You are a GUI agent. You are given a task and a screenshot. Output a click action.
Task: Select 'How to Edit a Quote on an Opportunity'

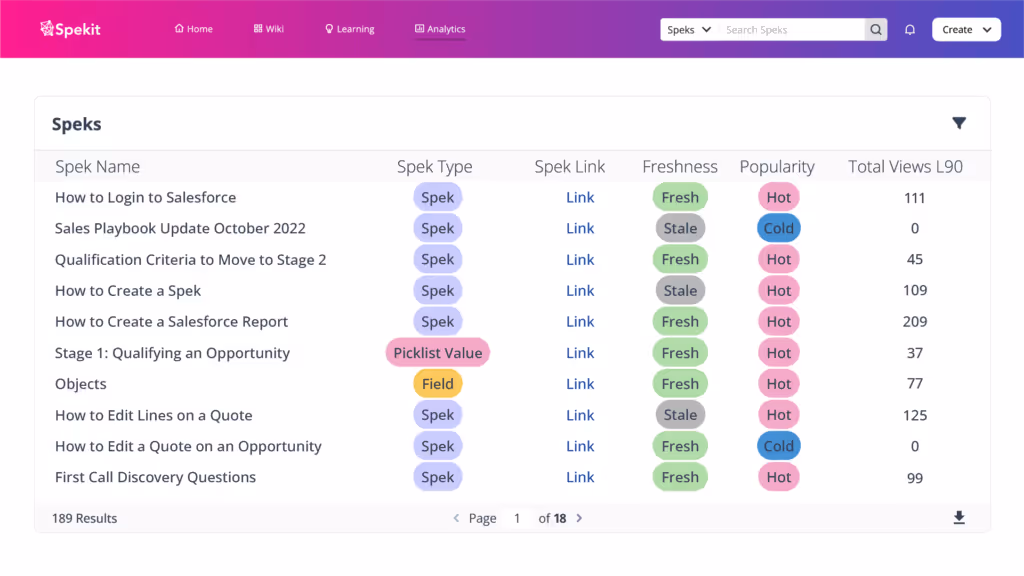(188, 446)
